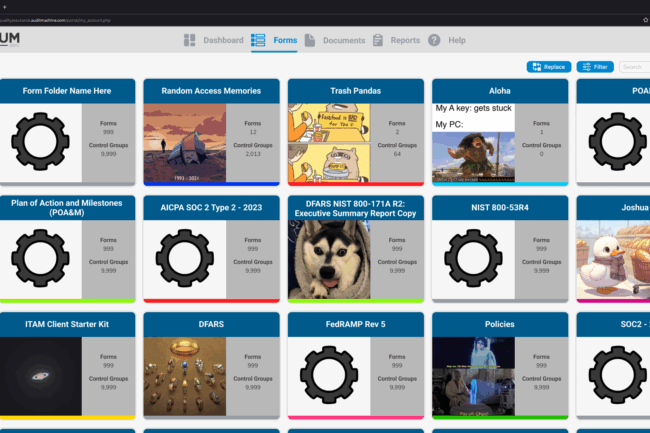This screenshot has width=650, height=433.
Task: Click the Forms list icon
Action: tap(259, 40)
